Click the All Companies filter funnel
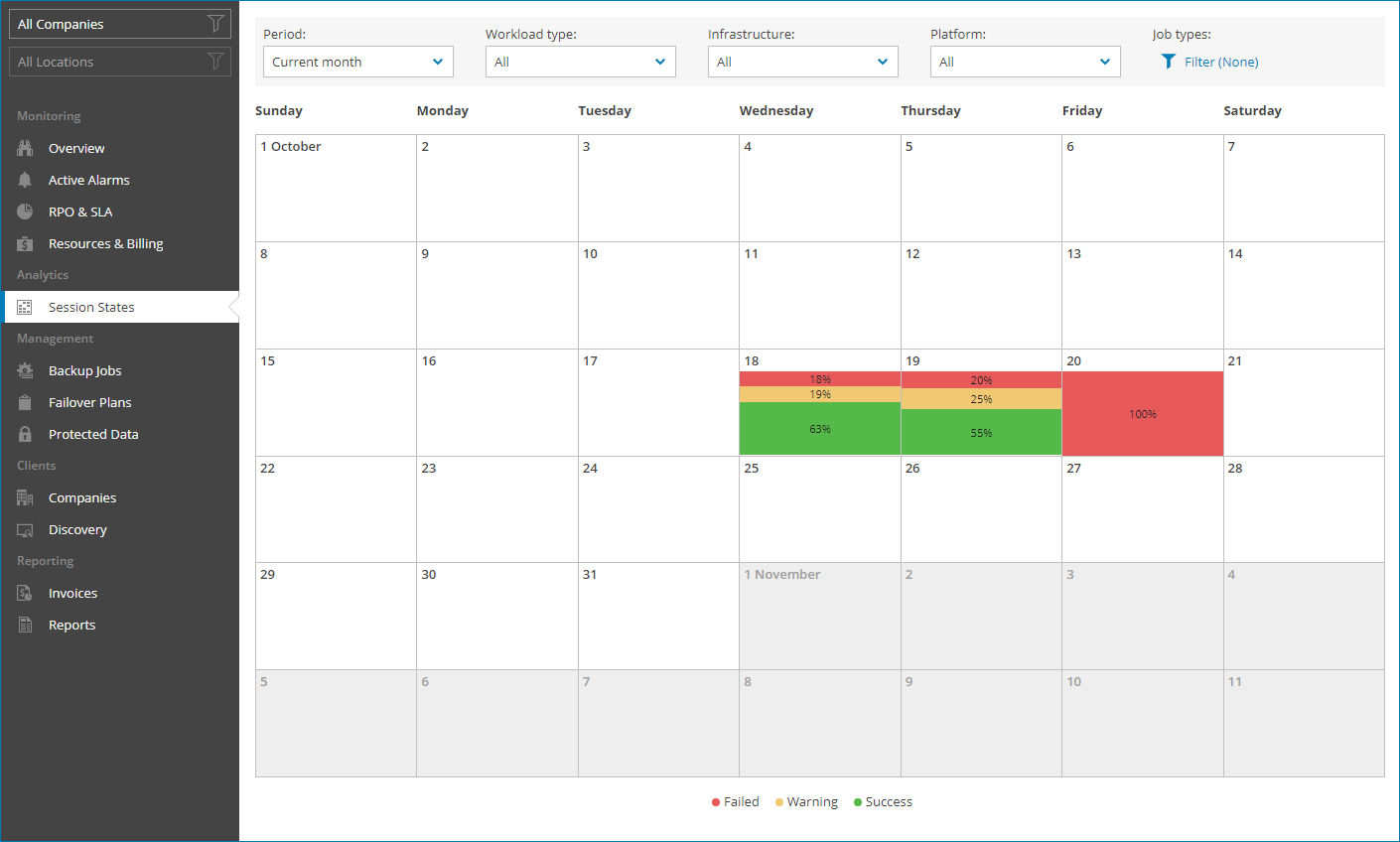The height and width of the screenshot is (842, 1400). coord(216,23)
